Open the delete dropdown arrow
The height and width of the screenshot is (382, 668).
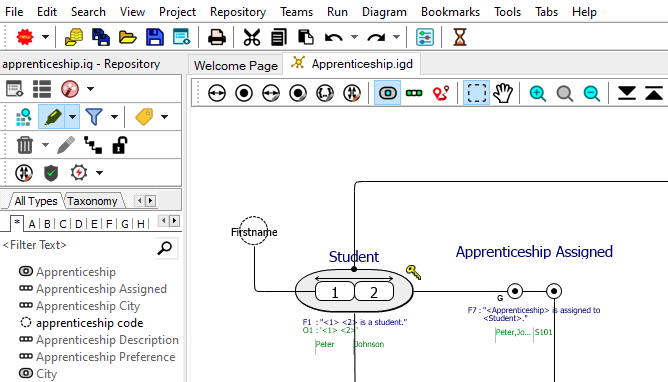coord(45,145)
